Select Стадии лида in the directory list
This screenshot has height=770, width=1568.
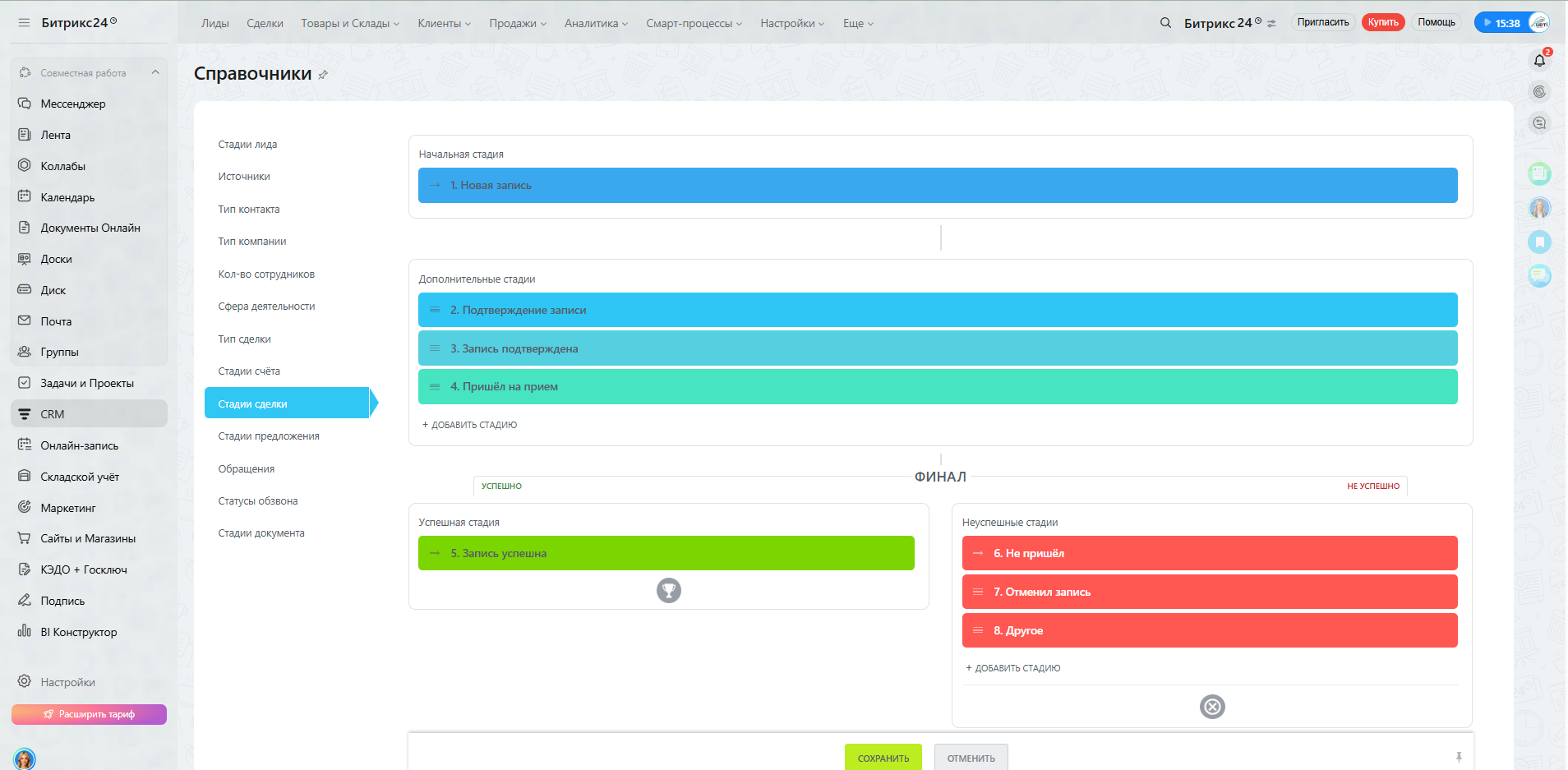247,145
